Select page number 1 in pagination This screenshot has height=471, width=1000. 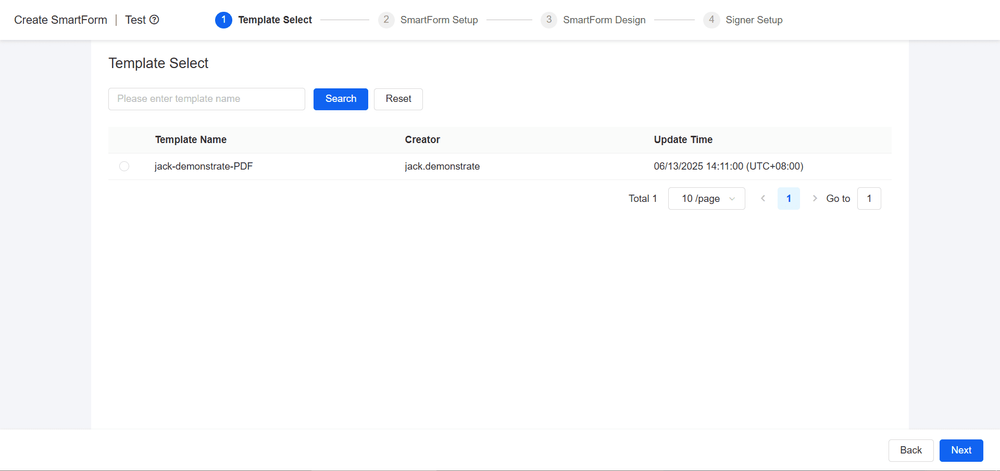pos(789,199)
